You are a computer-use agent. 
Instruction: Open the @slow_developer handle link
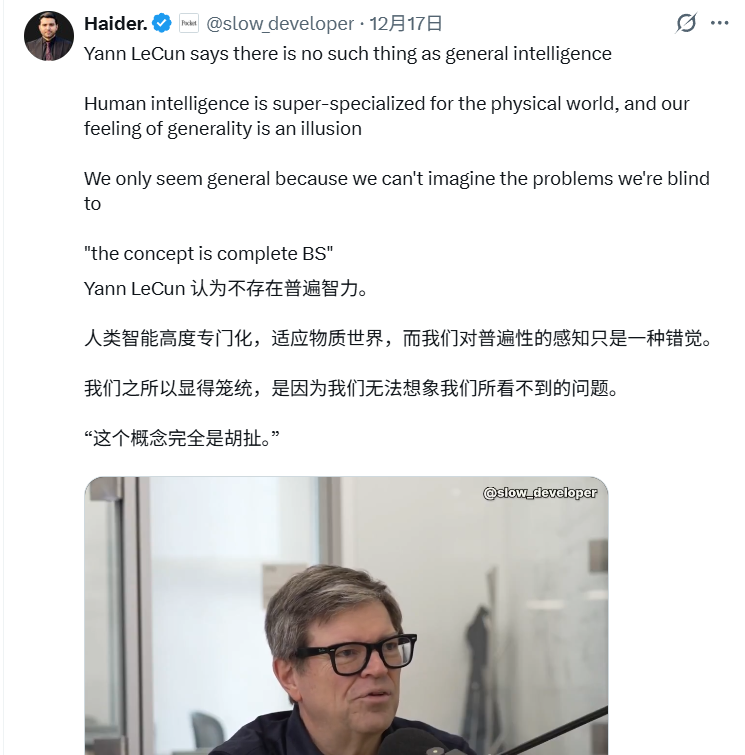[x=280, y=24]
